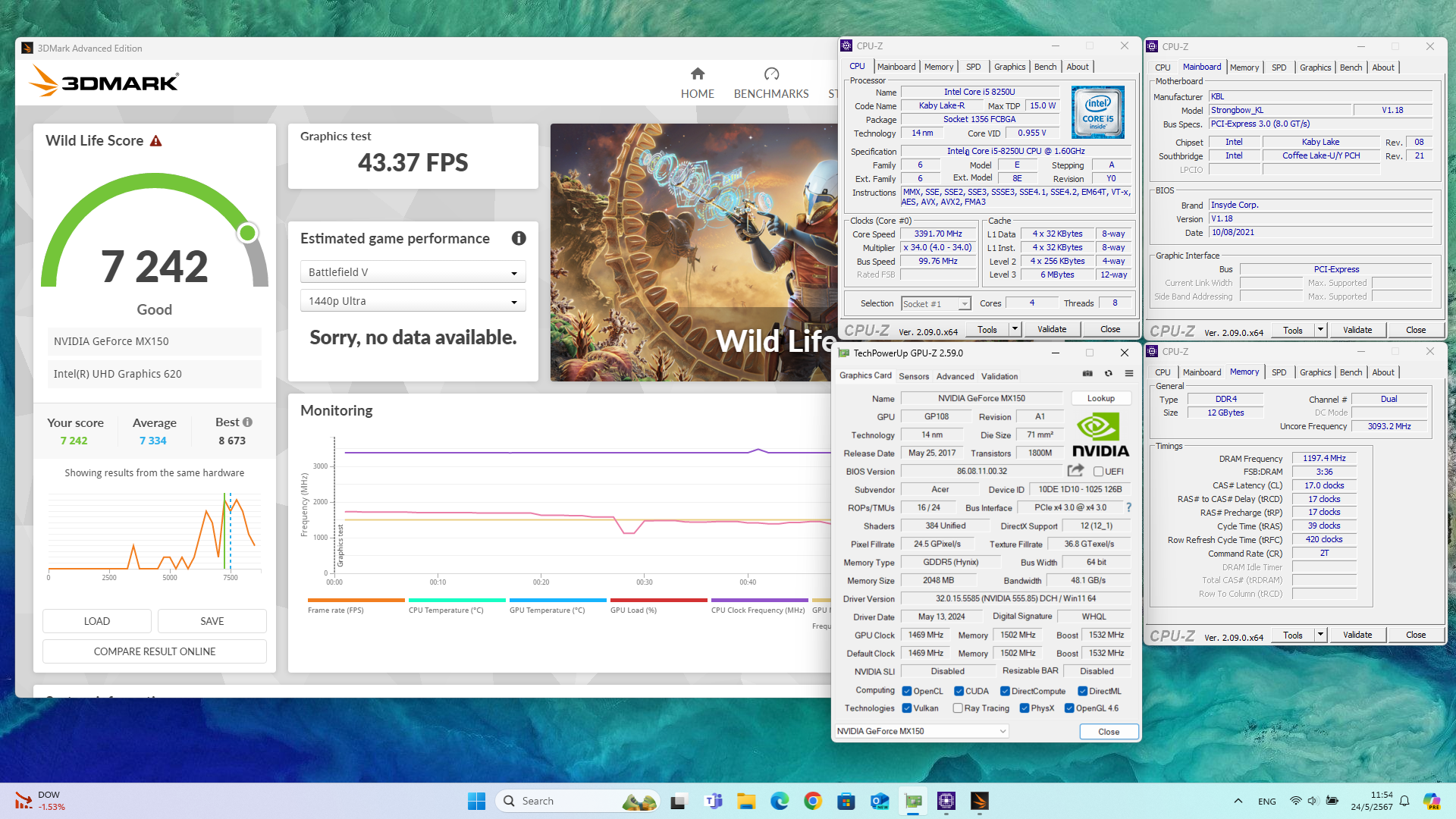Launch Google Chrome from the taskbar
The width and height of the screenshot is (1456, 819).
tap(813, 802)
